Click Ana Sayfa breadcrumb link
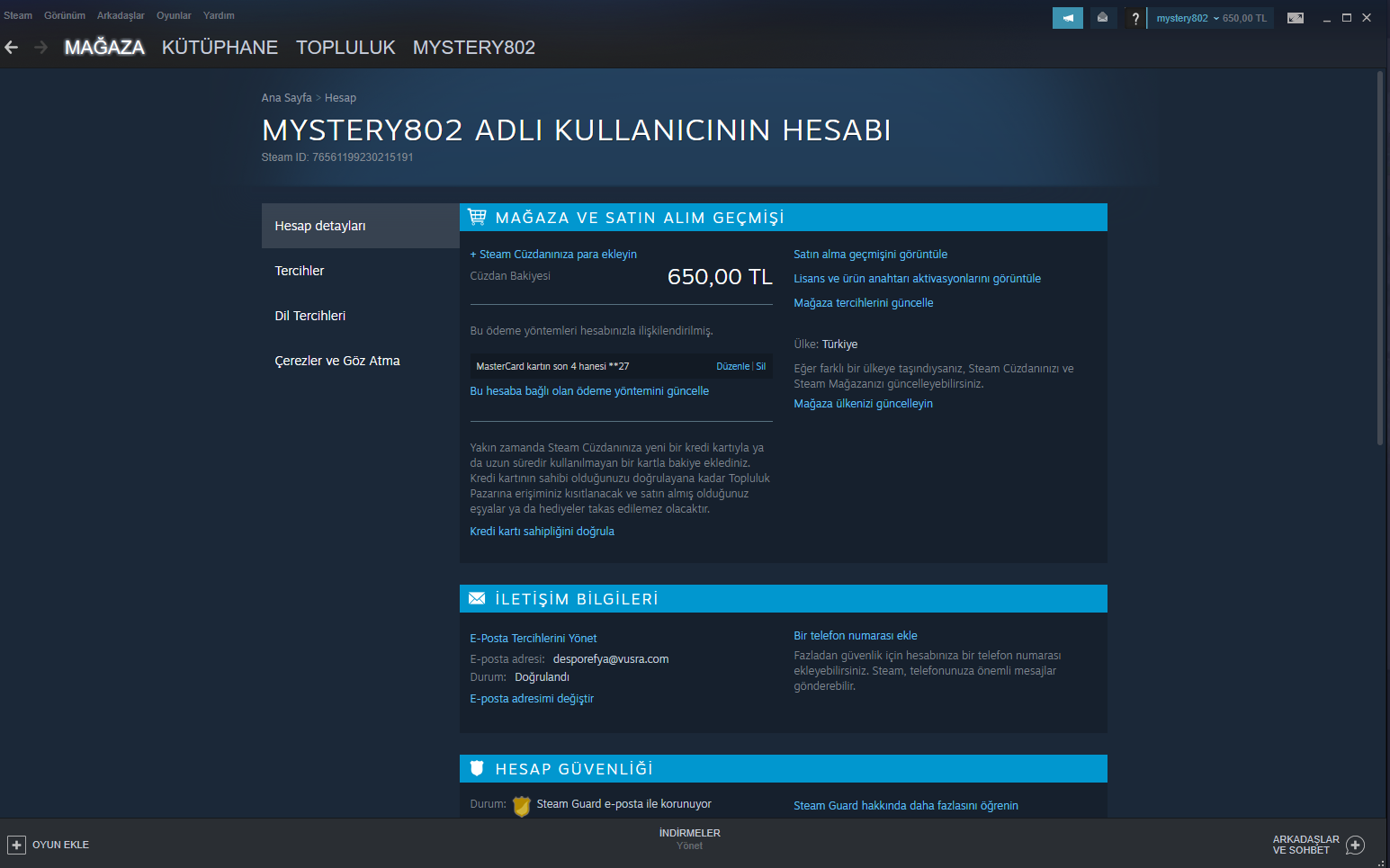Image resolution: width=1390 pixels, height=868 pixels. (287, 97)
